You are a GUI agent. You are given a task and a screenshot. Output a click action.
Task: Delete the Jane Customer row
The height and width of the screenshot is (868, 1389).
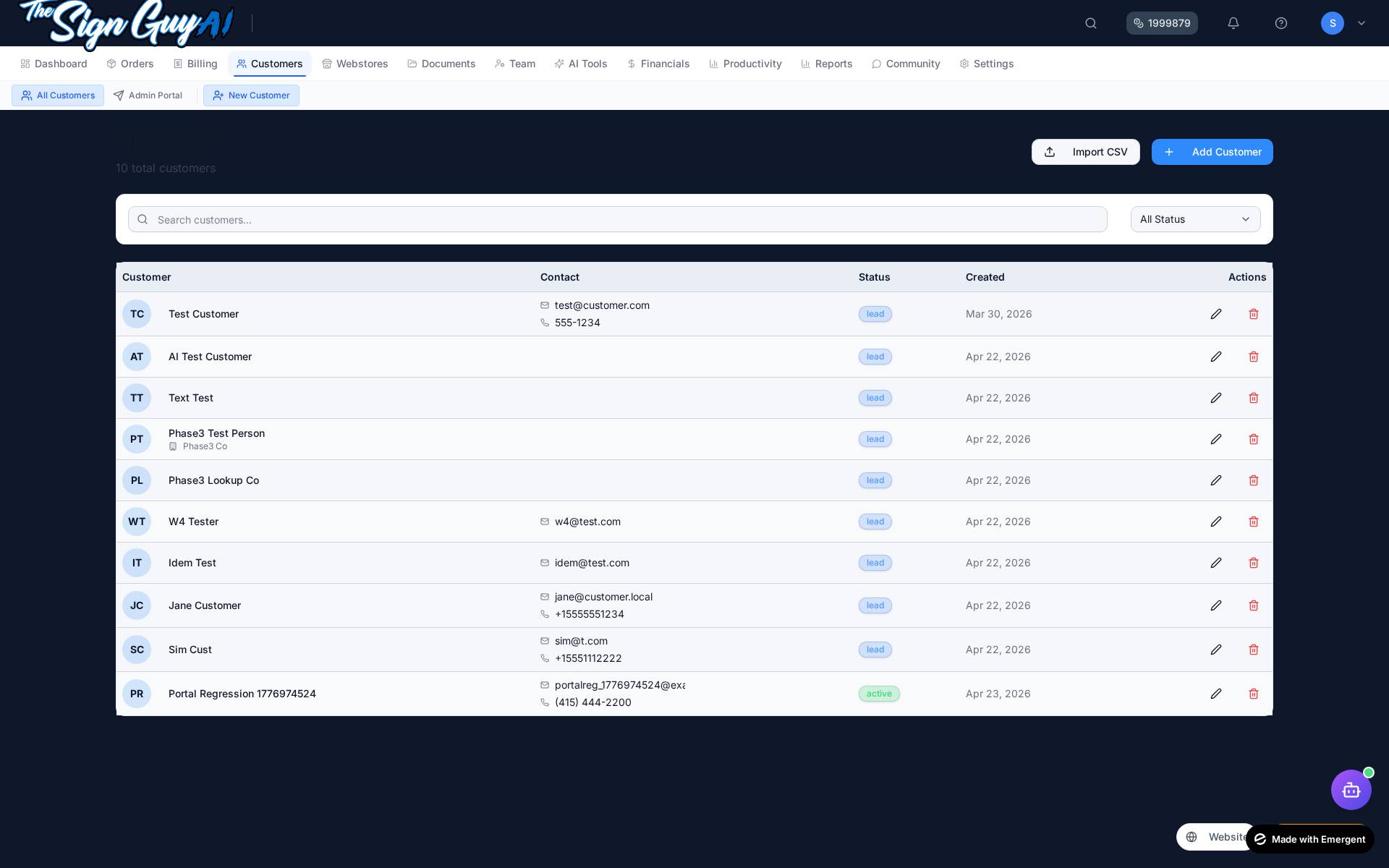(1254, 605)
